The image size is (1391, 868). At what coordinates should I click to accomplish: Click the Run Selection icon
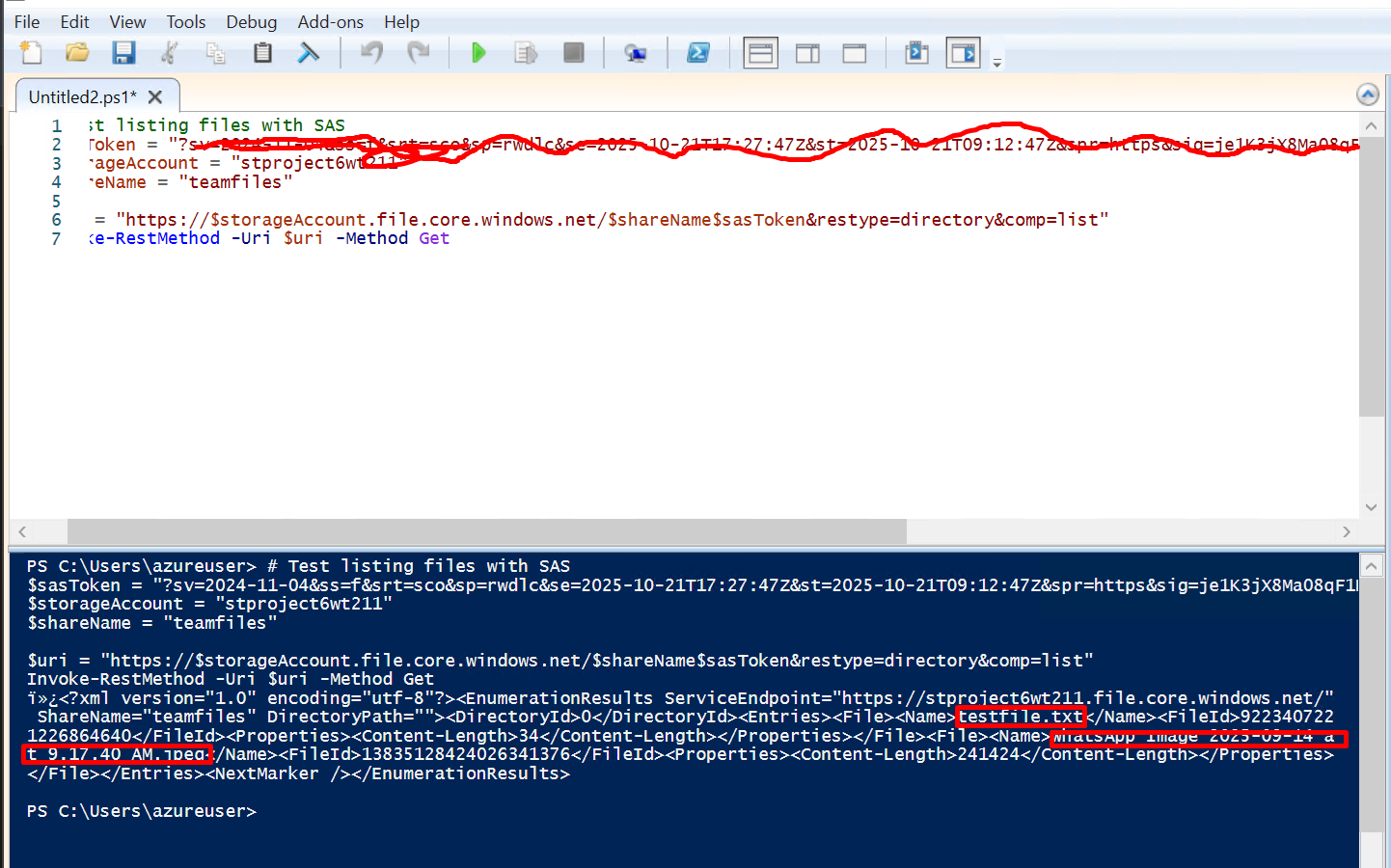[525, 53]
